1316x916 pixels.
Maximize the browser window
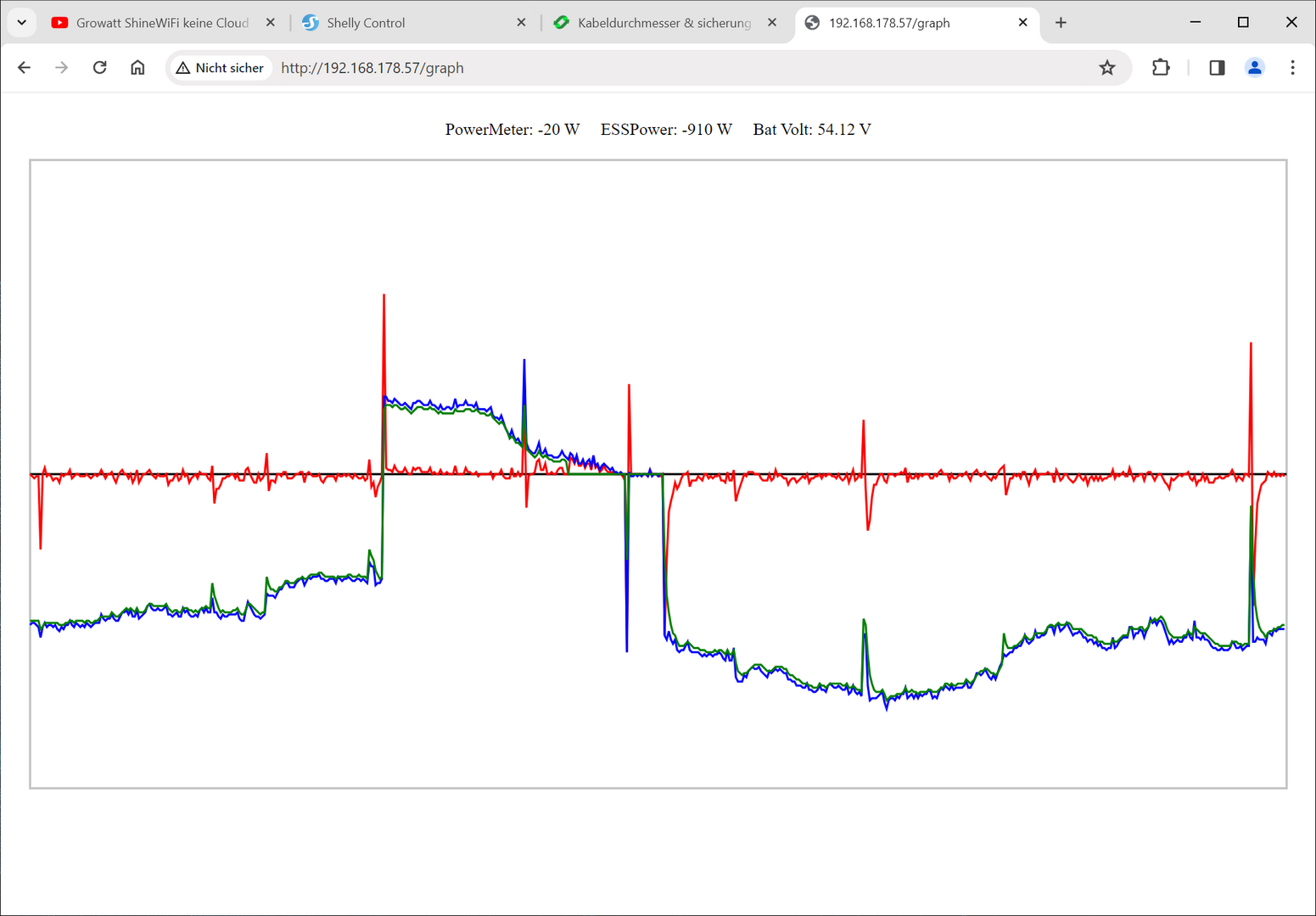(1243, 23)
